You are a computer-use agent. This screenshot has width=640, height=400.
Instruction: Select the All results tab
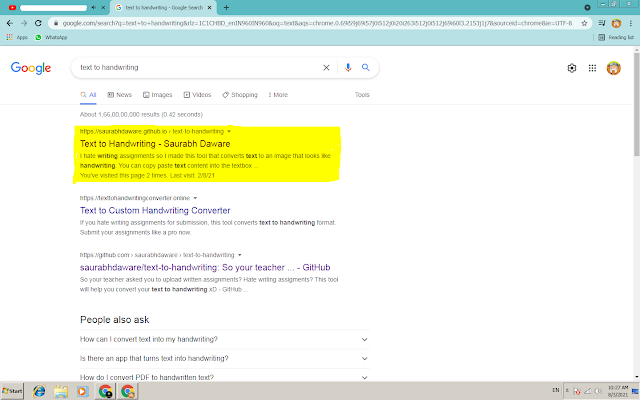88,95
